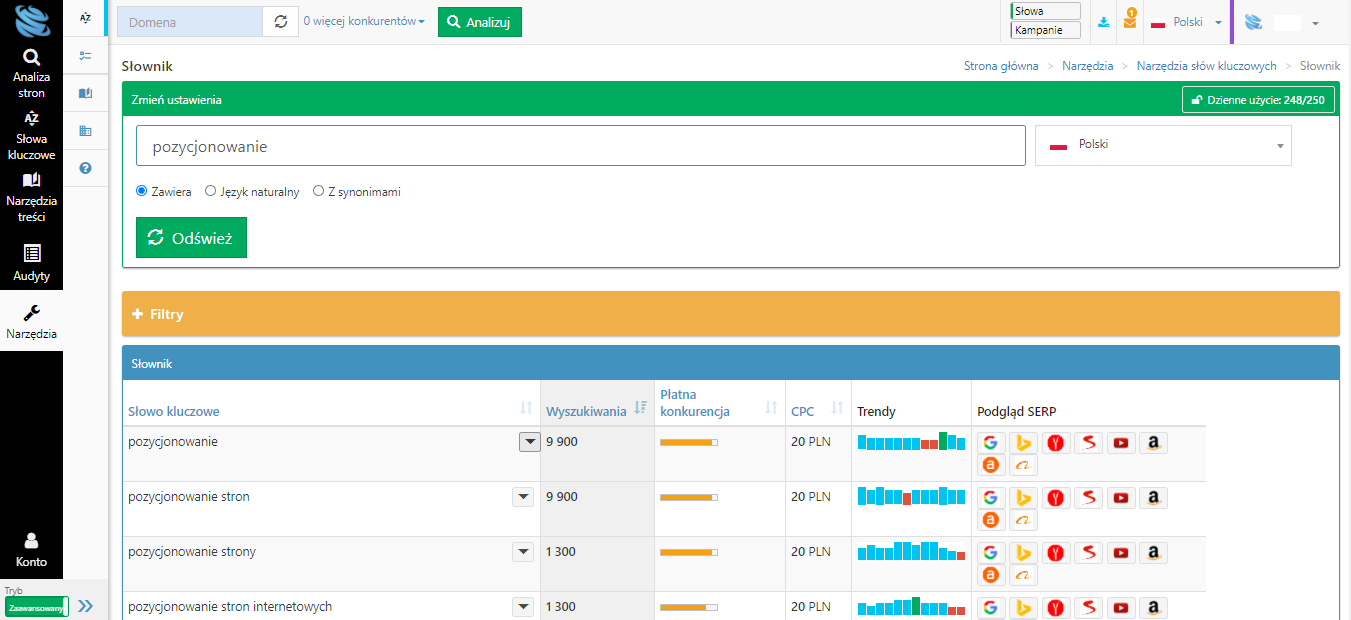Select the 'Język naturalny' radio option
1351x620 pixels.
point(210,191)
